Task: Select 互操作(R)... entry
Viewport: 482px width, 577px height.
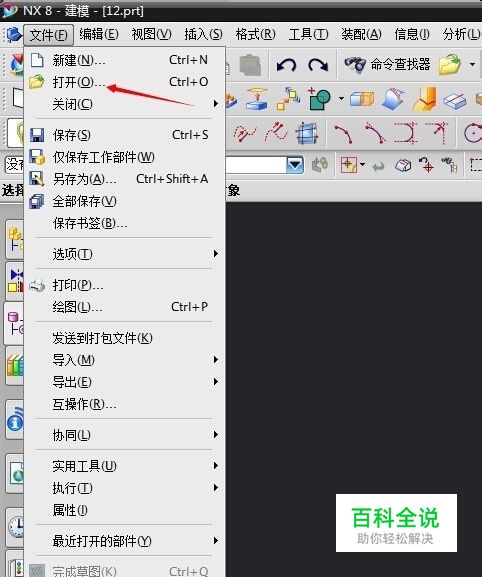Action: pyautogui.click(x=124, y=404)
